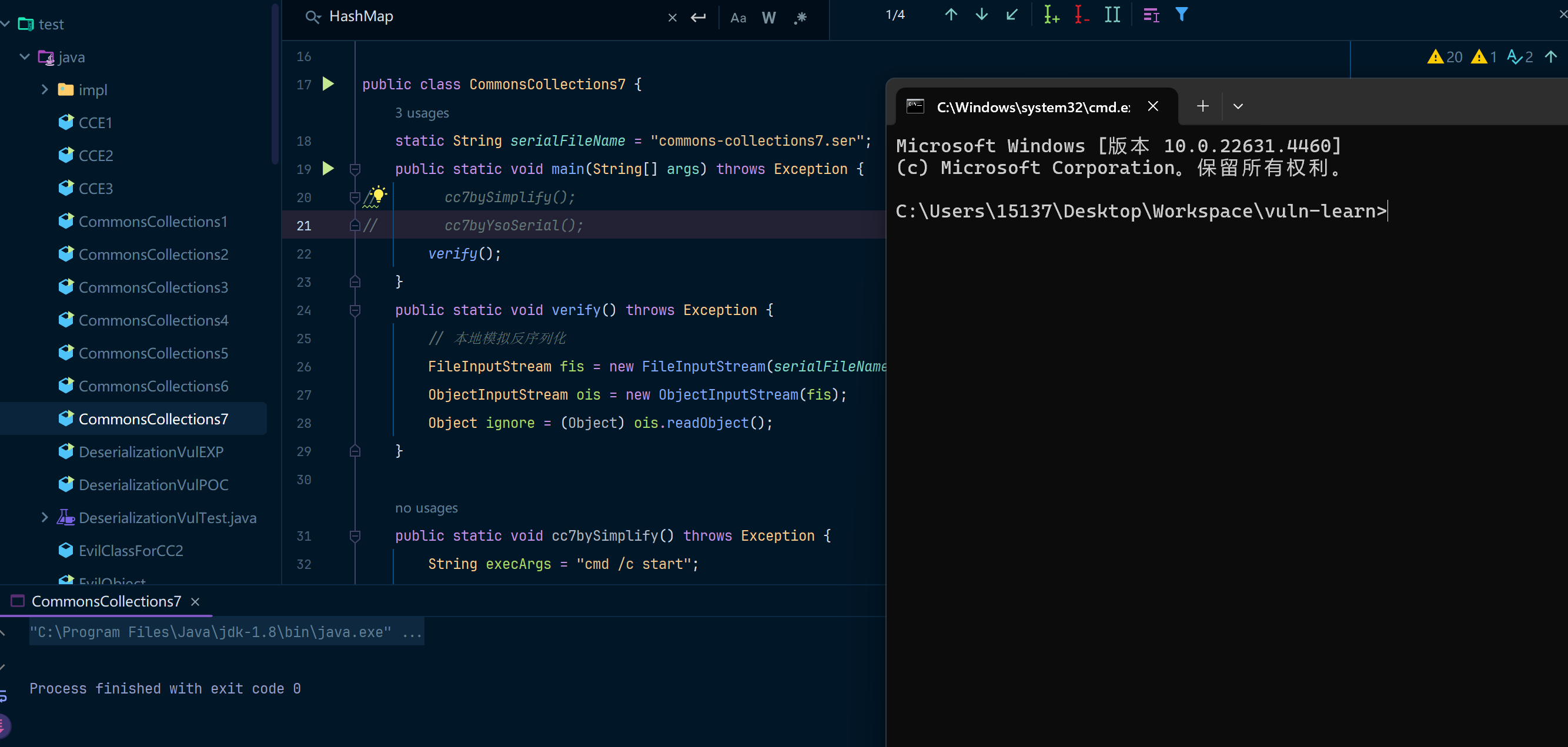
Task: Close the cmd.exe terminal tab
Action: point(1153,106)
